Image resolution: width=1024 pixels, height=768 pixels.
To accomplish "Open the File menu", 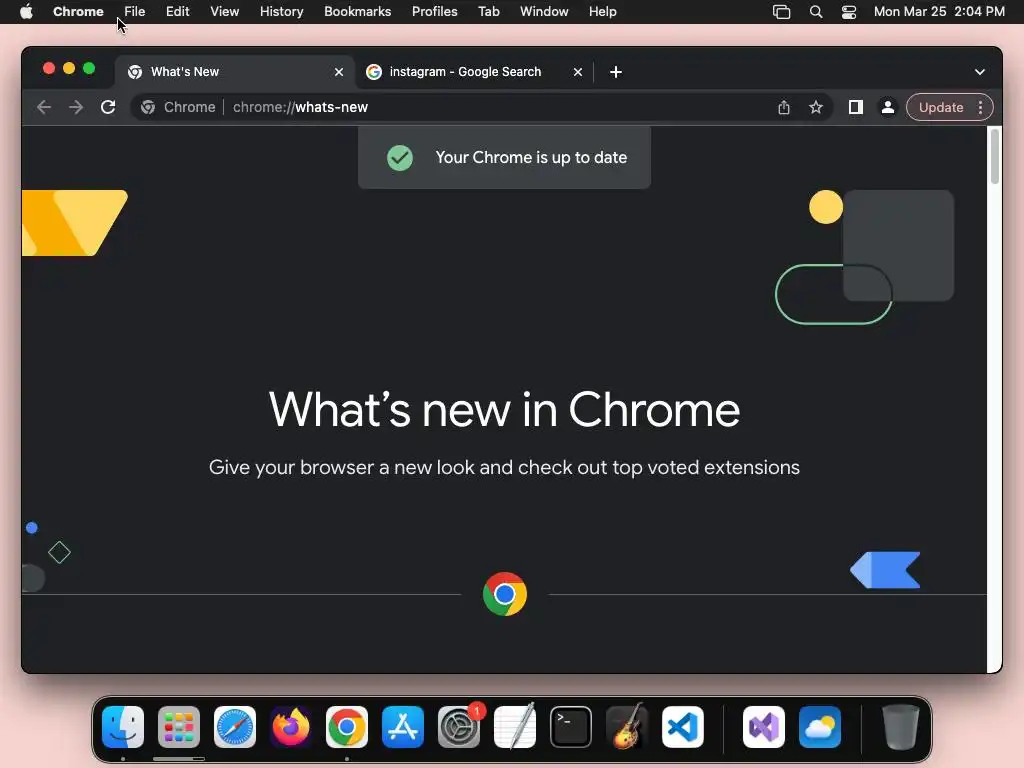I will pyautogui.click(x=135, y=12).
